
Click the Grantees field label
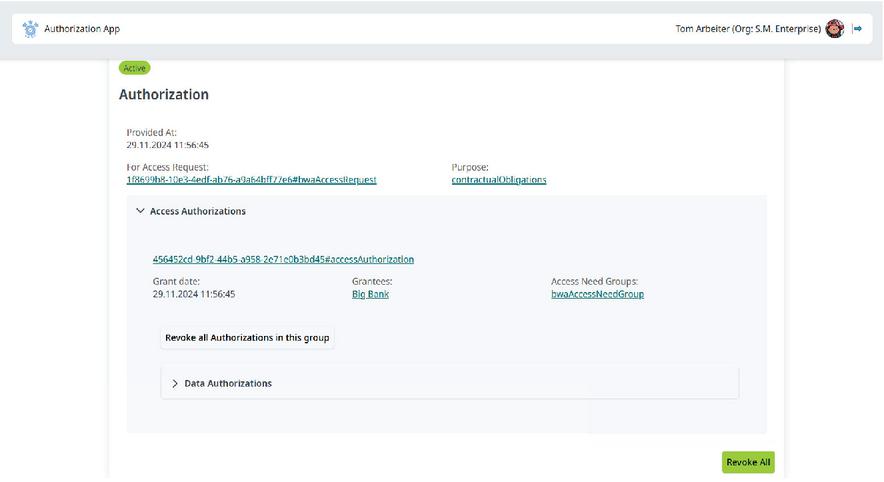(372, 282)
